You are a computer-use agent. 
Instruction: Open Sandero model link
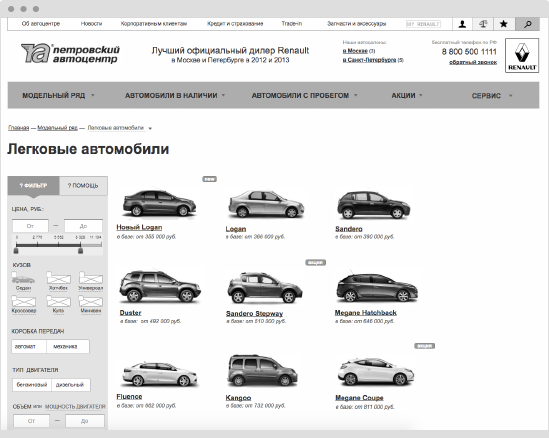(x=348, y=229)
